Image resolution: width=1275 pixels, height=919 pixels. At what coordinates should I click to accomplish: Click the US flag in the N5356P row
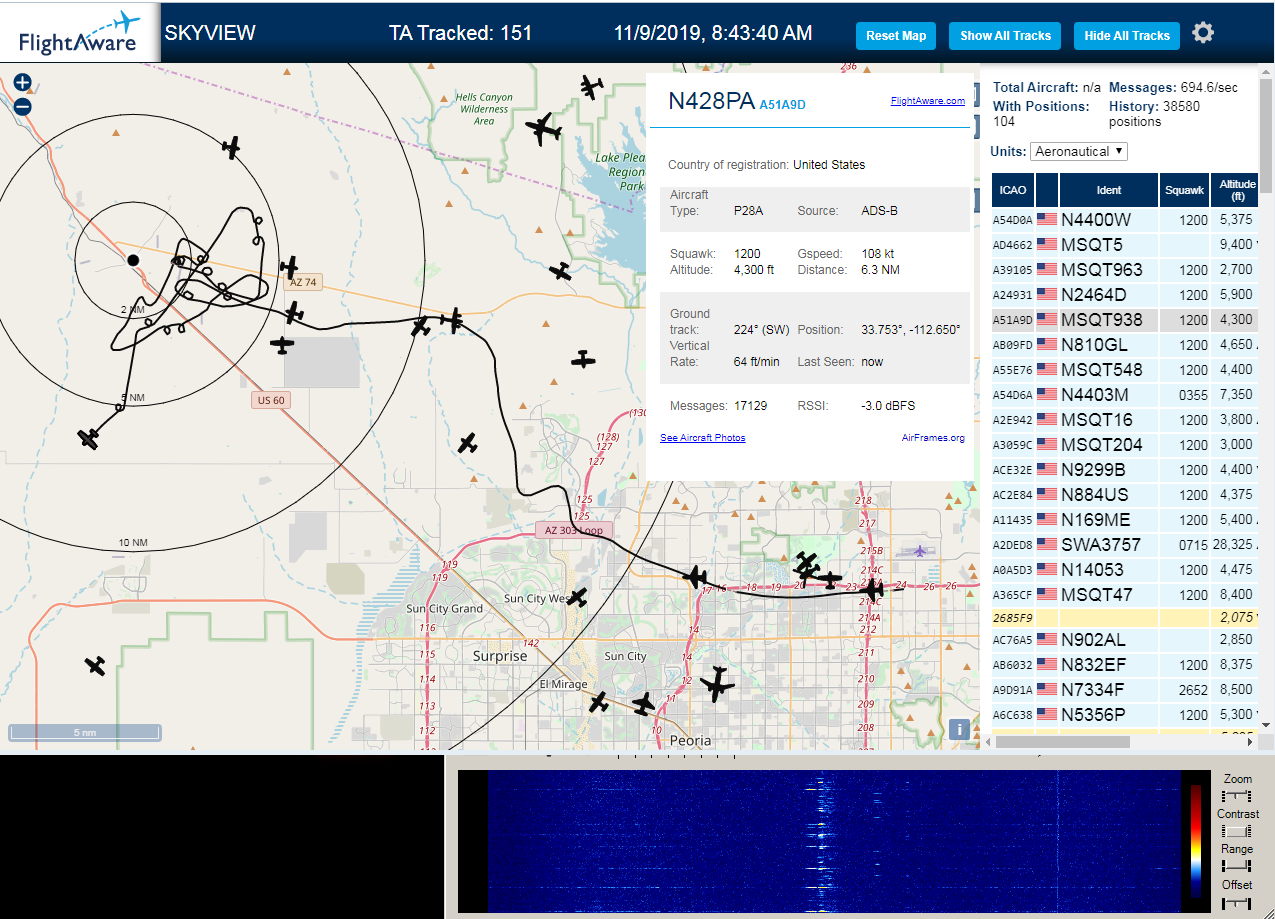(x=1047, y=715)
